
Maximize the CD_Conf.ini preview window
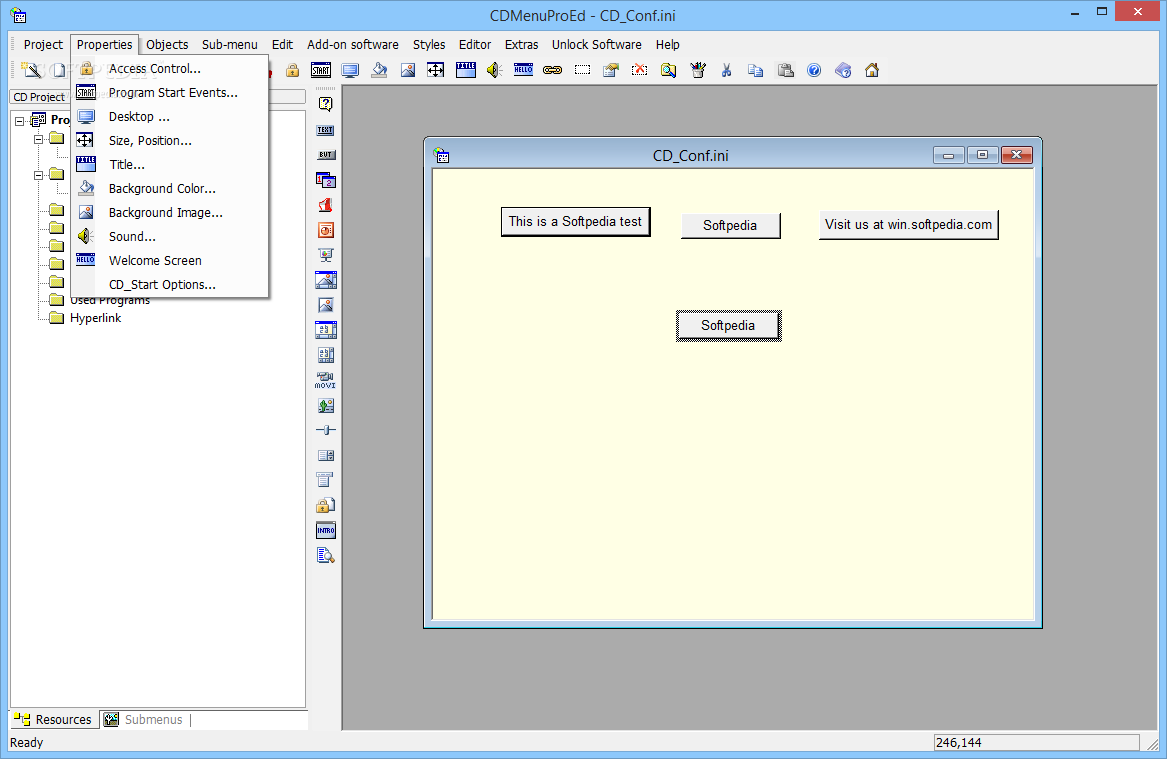[982, 155]
